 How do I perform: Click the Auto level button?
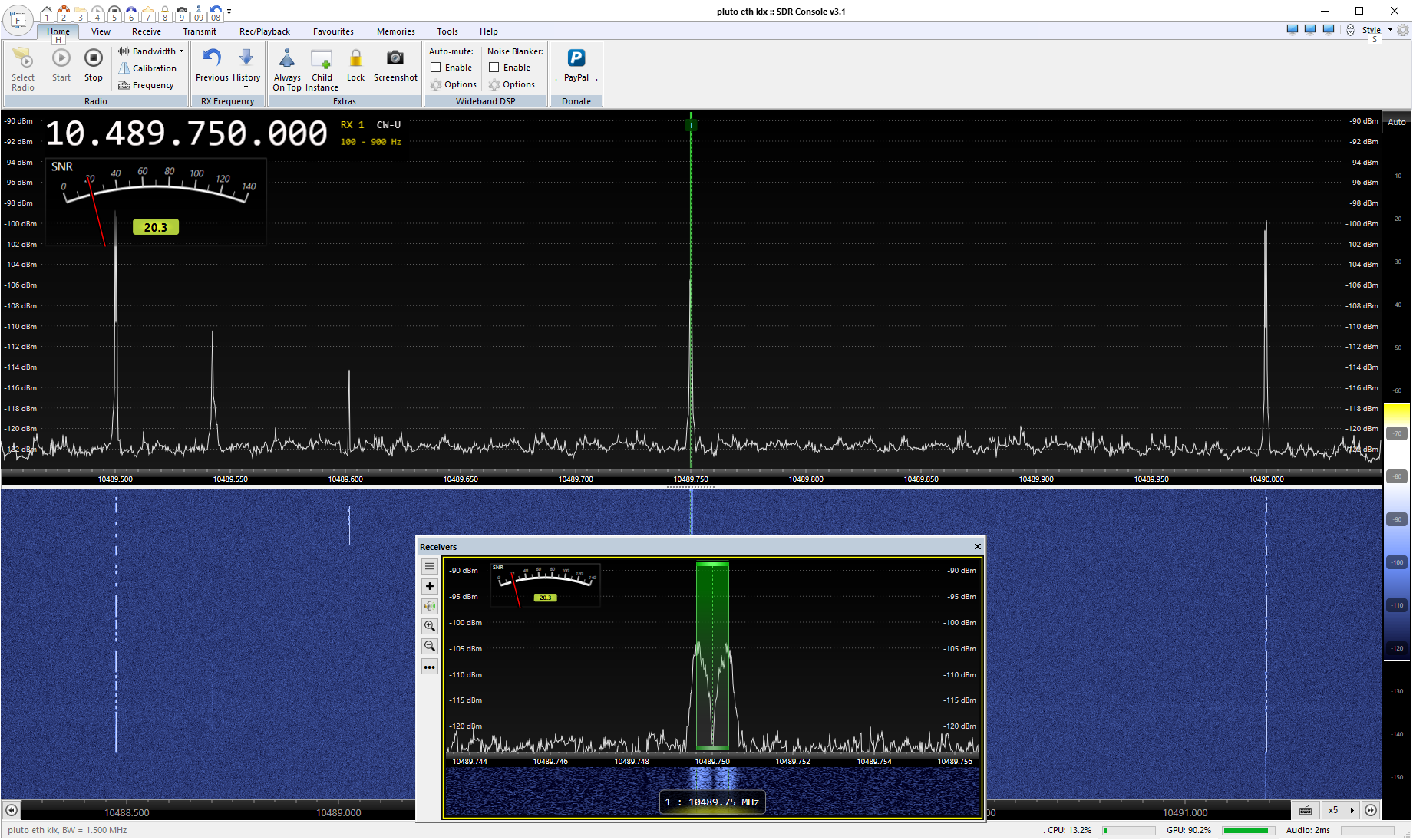[1397, 122]
